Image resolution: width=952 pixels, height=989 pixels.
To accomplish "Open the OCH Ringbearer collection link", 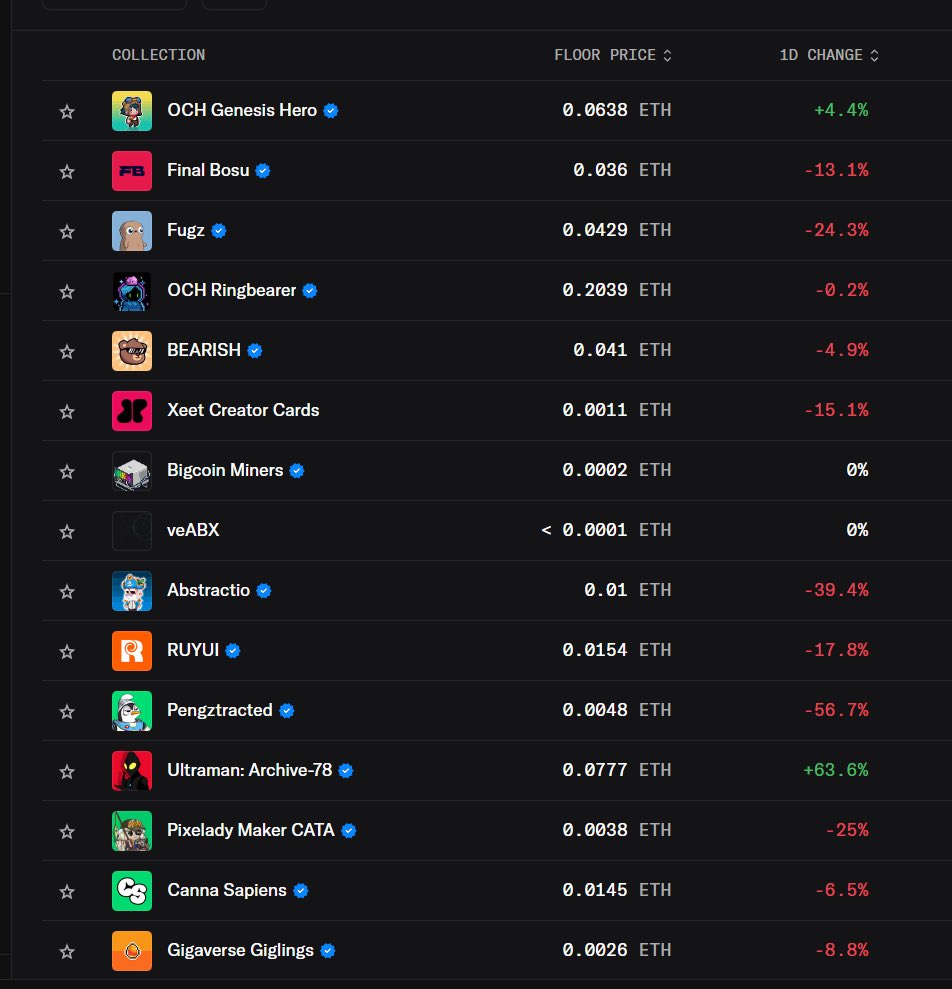I will [x=232, y=290].
